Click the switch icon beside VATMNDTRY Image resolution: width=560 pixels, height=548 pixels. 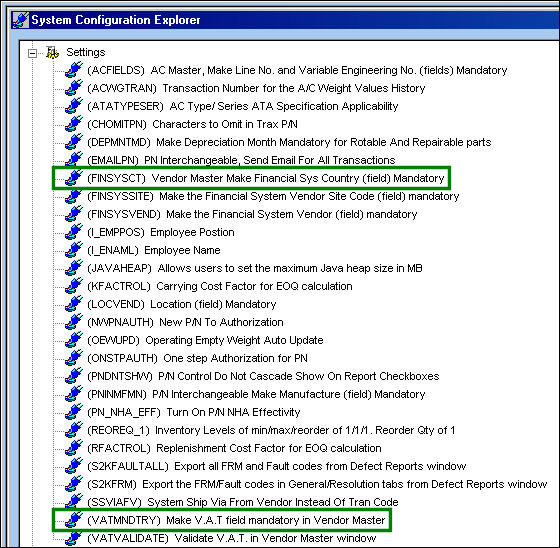click(74, 520)
